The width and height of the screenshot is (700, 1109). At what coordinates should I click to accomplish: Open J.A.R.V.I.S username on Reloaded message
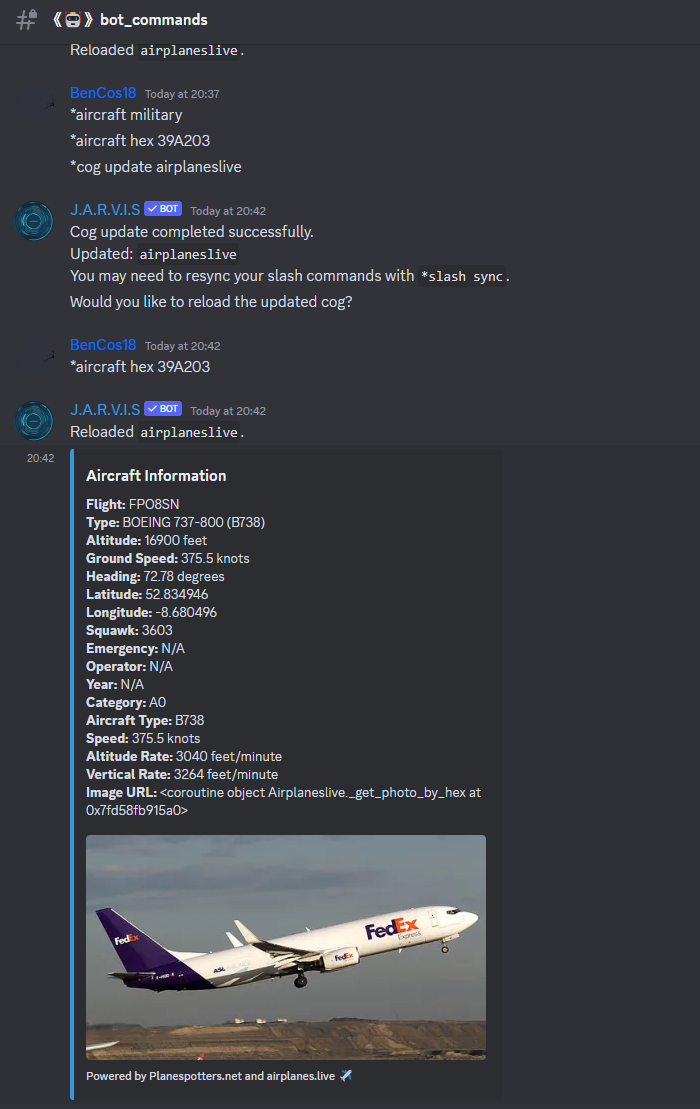point(105,410)
